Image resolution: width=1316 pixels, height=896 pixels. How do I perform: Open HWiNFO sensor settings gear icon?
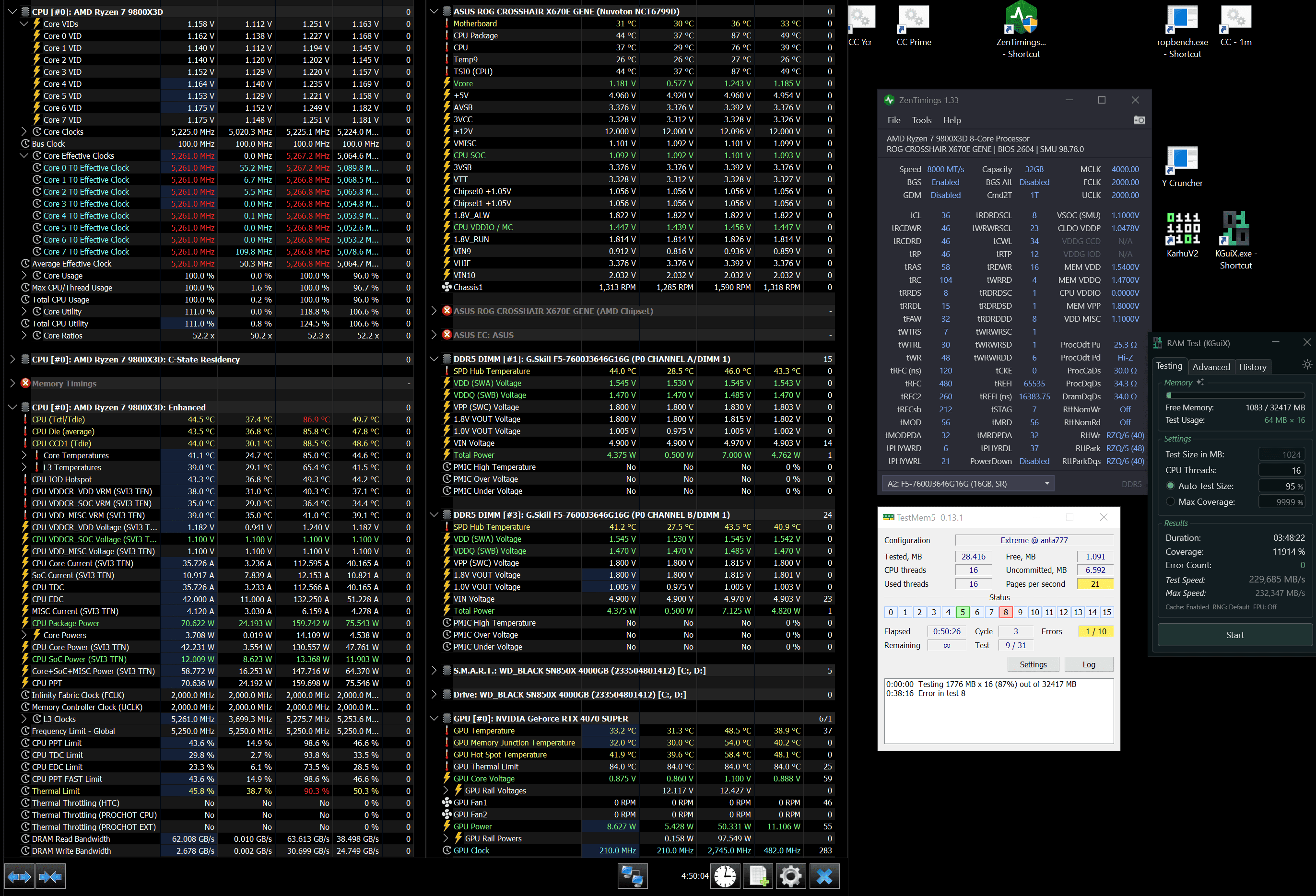click(x=790, y=876)
